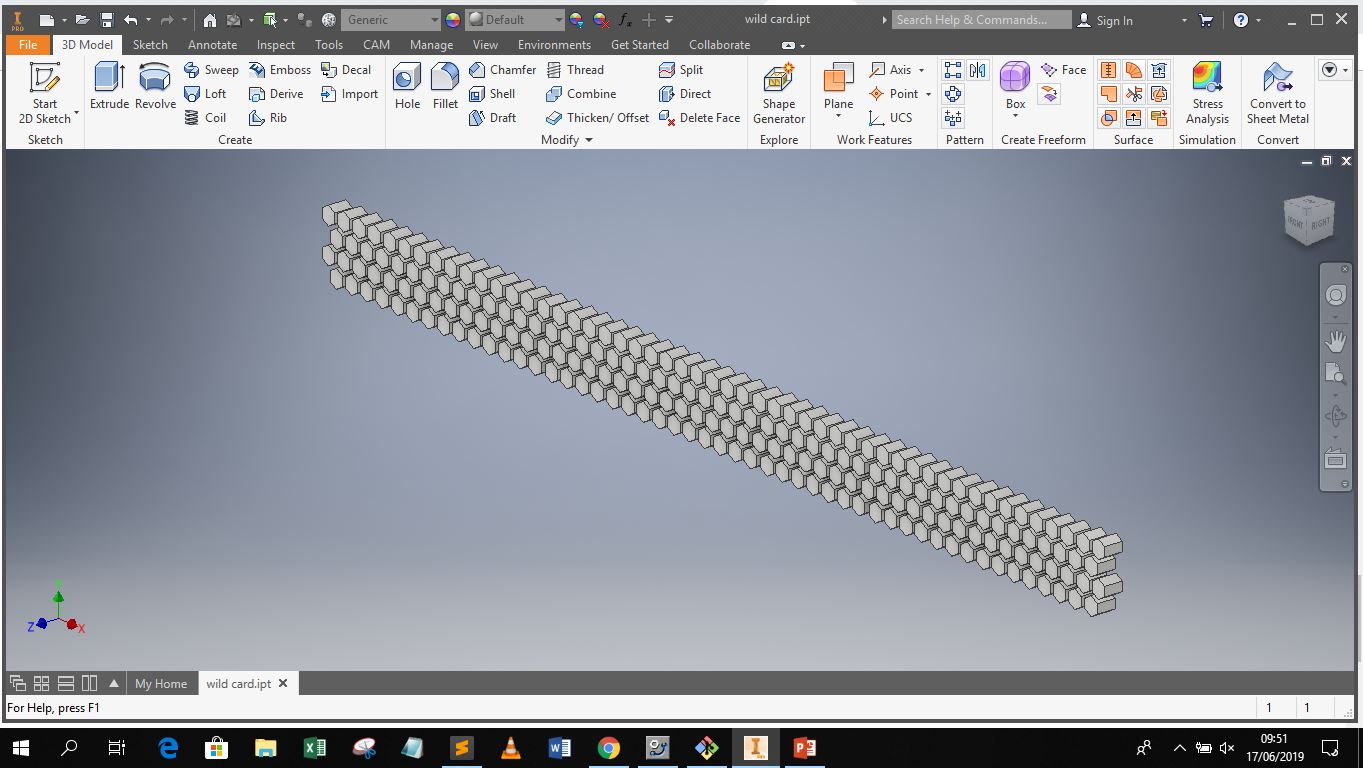Image resolution: width=1363 pixels, height=768 pixels.
Task: Select the UCS work feature tool
Action: [890, 118]
